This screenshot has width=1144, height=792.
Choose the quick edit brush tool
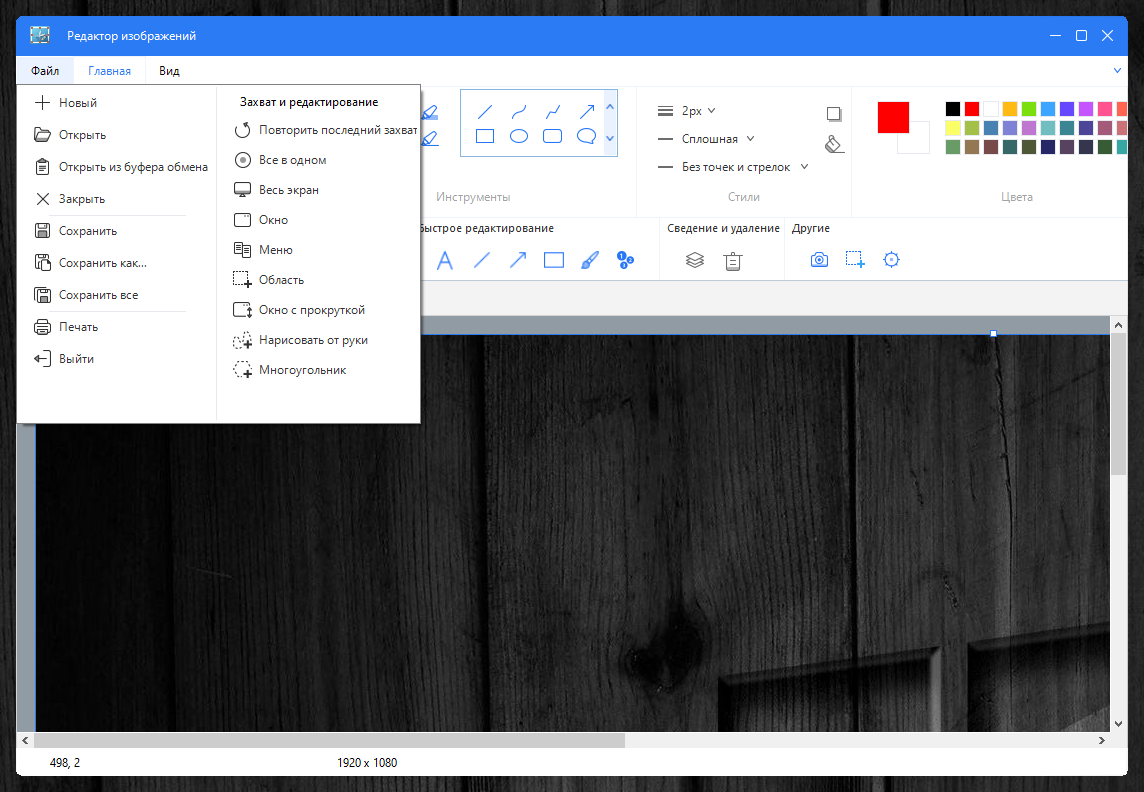tap(590, 260)
